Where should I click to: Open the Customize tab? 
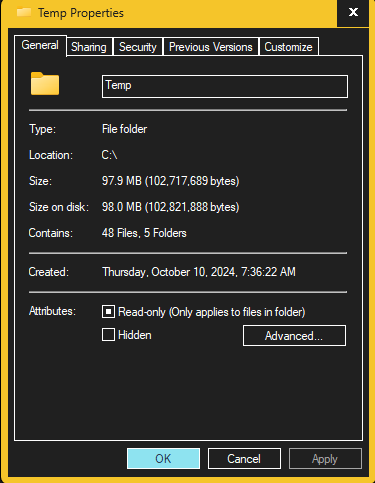tap(288, 47)
